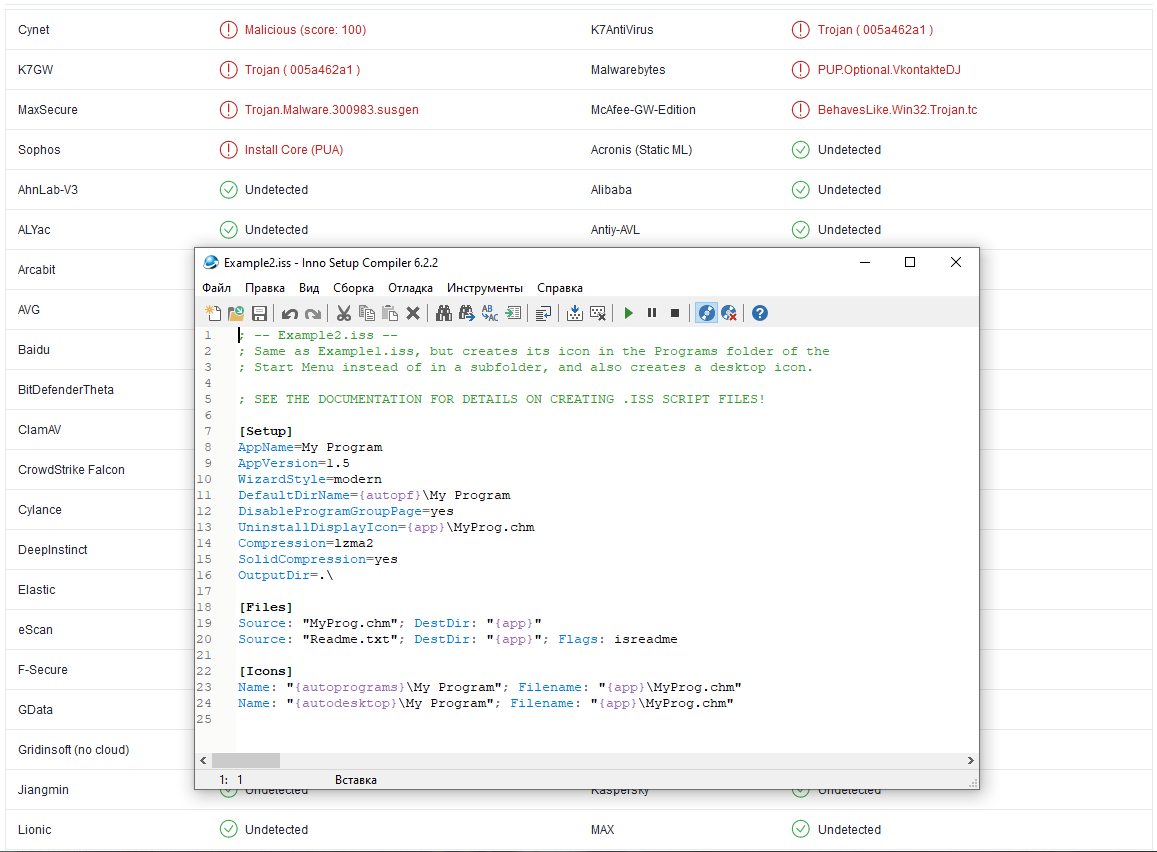Toggle word wrap toolbar icon
The image size is (1157, 852).
(x=544, y=314)
